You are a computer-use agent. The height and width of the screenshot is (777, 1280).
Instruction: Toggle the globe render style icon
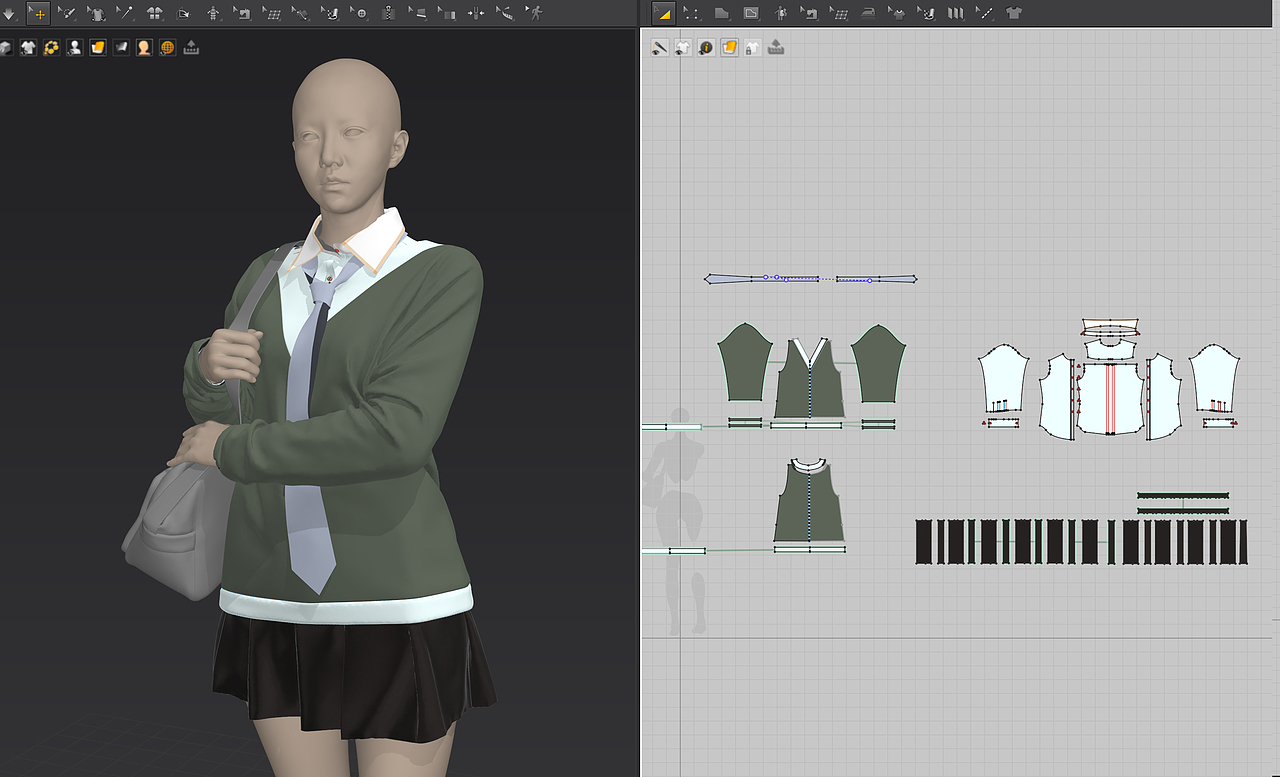click(x=167, y=47)
